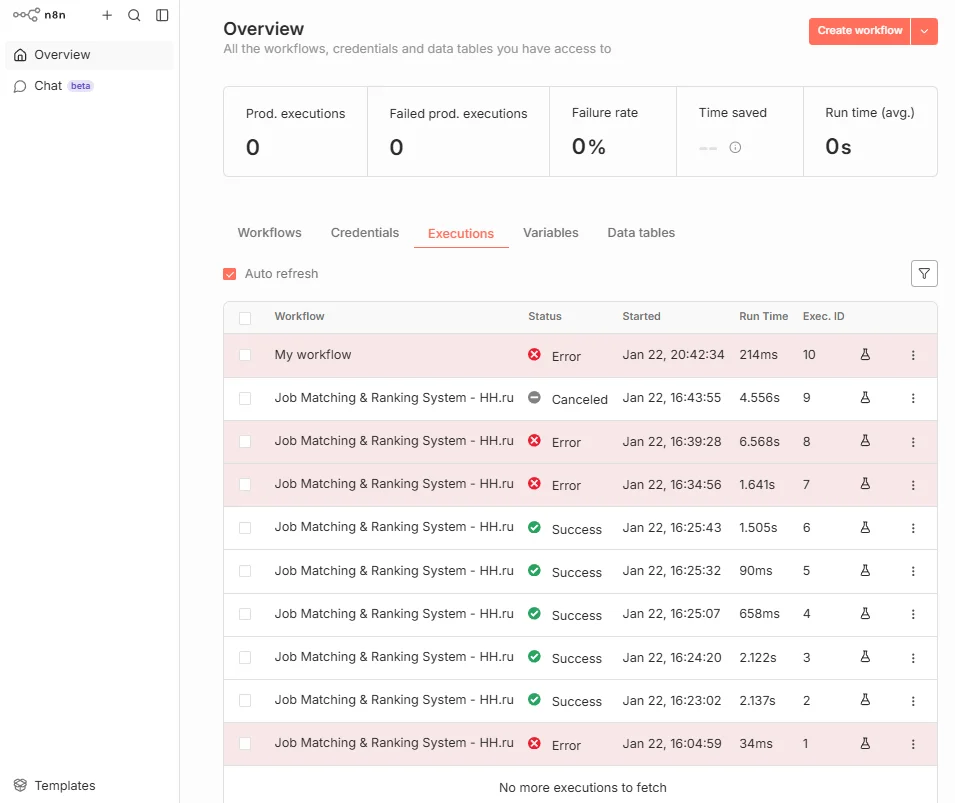
Task: Switch to the Credentials tab
Action: (364, 233)
